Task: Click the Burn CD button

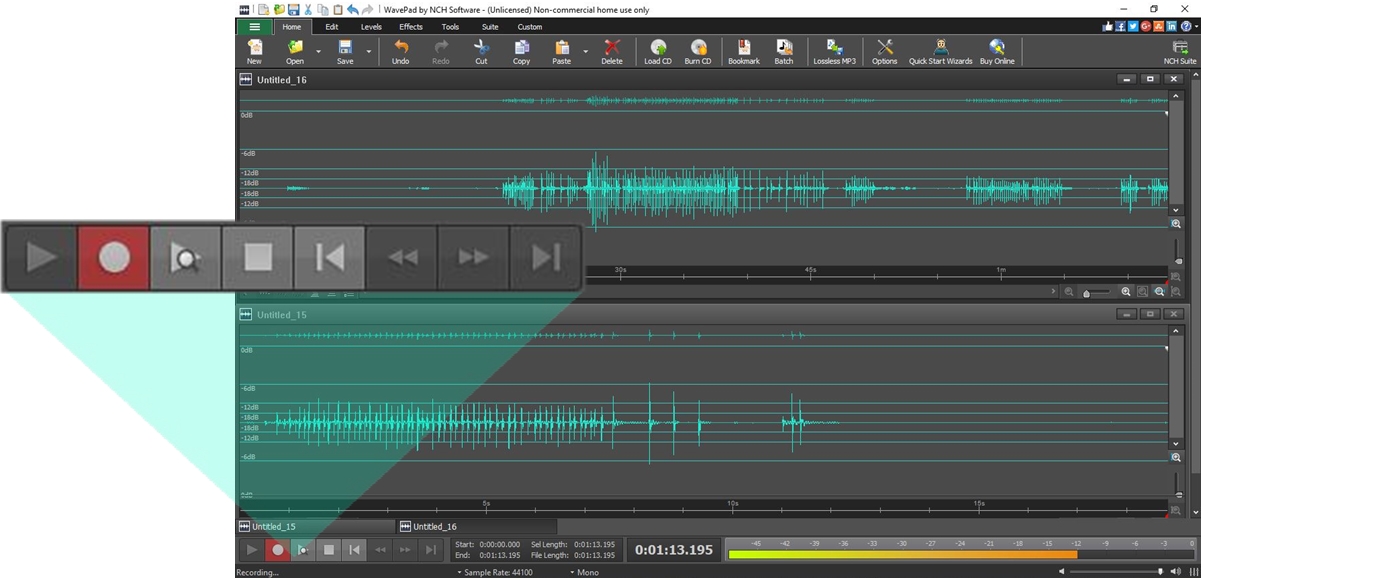Action: click(698, 52)
